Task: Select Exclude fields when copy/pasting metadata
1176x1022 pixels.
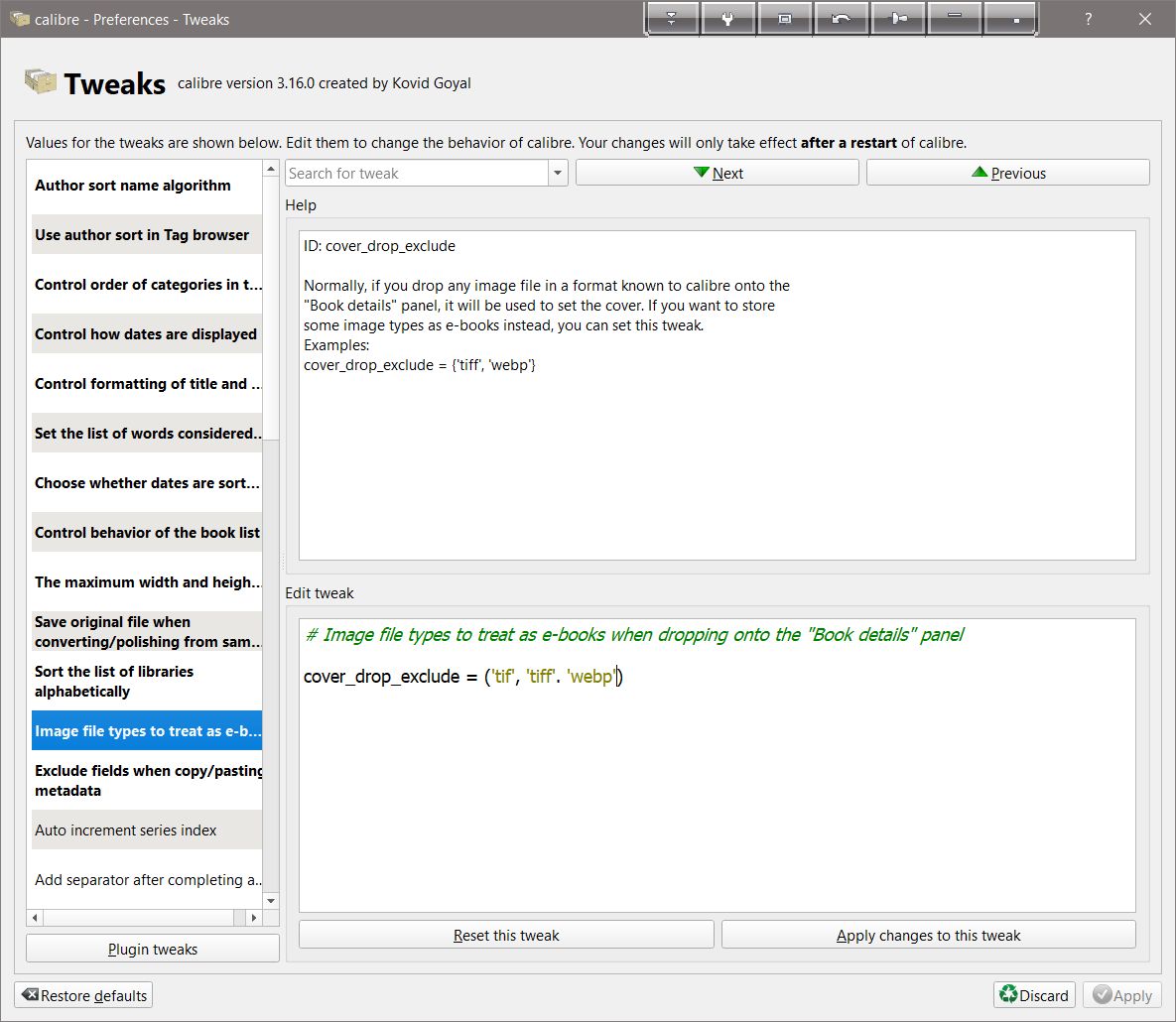Action: click(147, 780)
